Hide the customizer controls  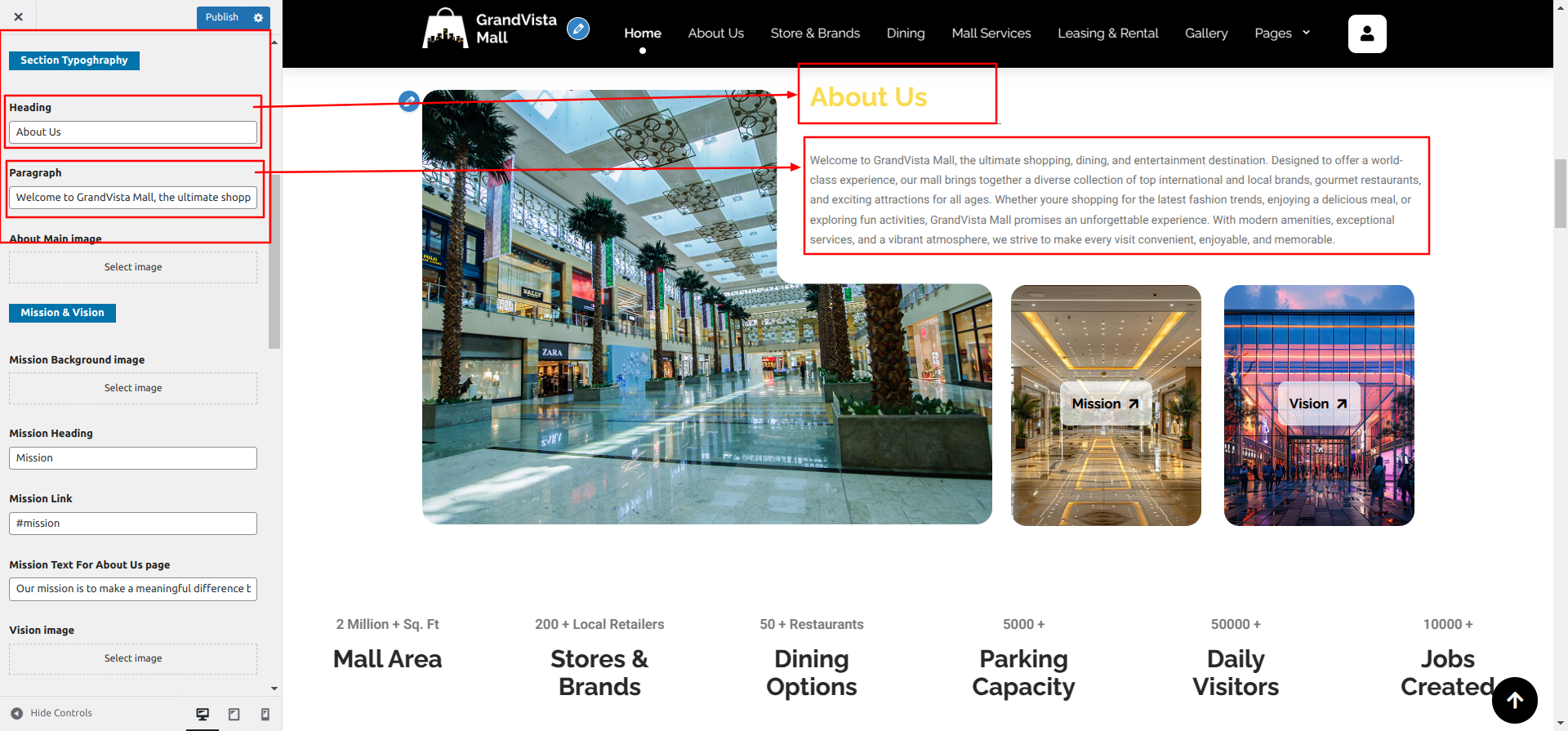[x=52, y=713]
